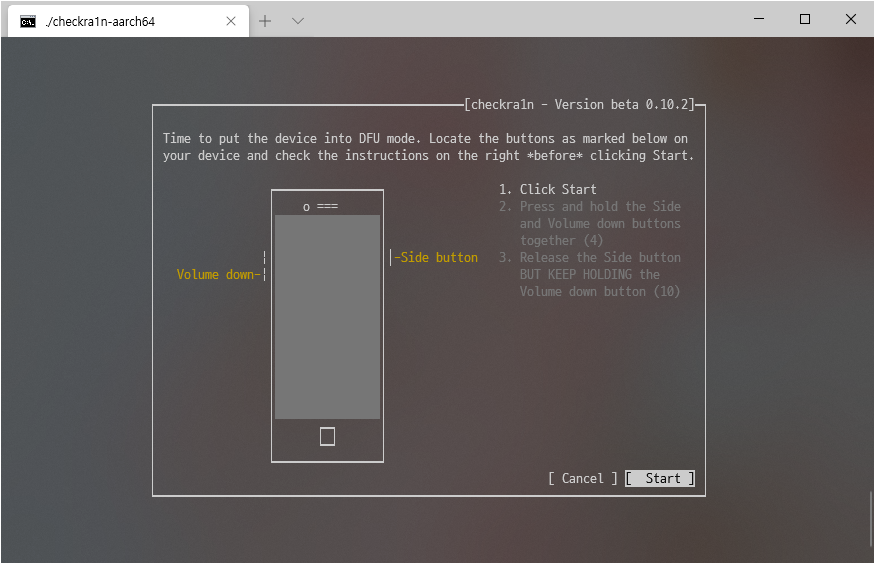Click the terminal icon on the tab
Viewport: 875px width, 564px height.
[x=28, y=22]
